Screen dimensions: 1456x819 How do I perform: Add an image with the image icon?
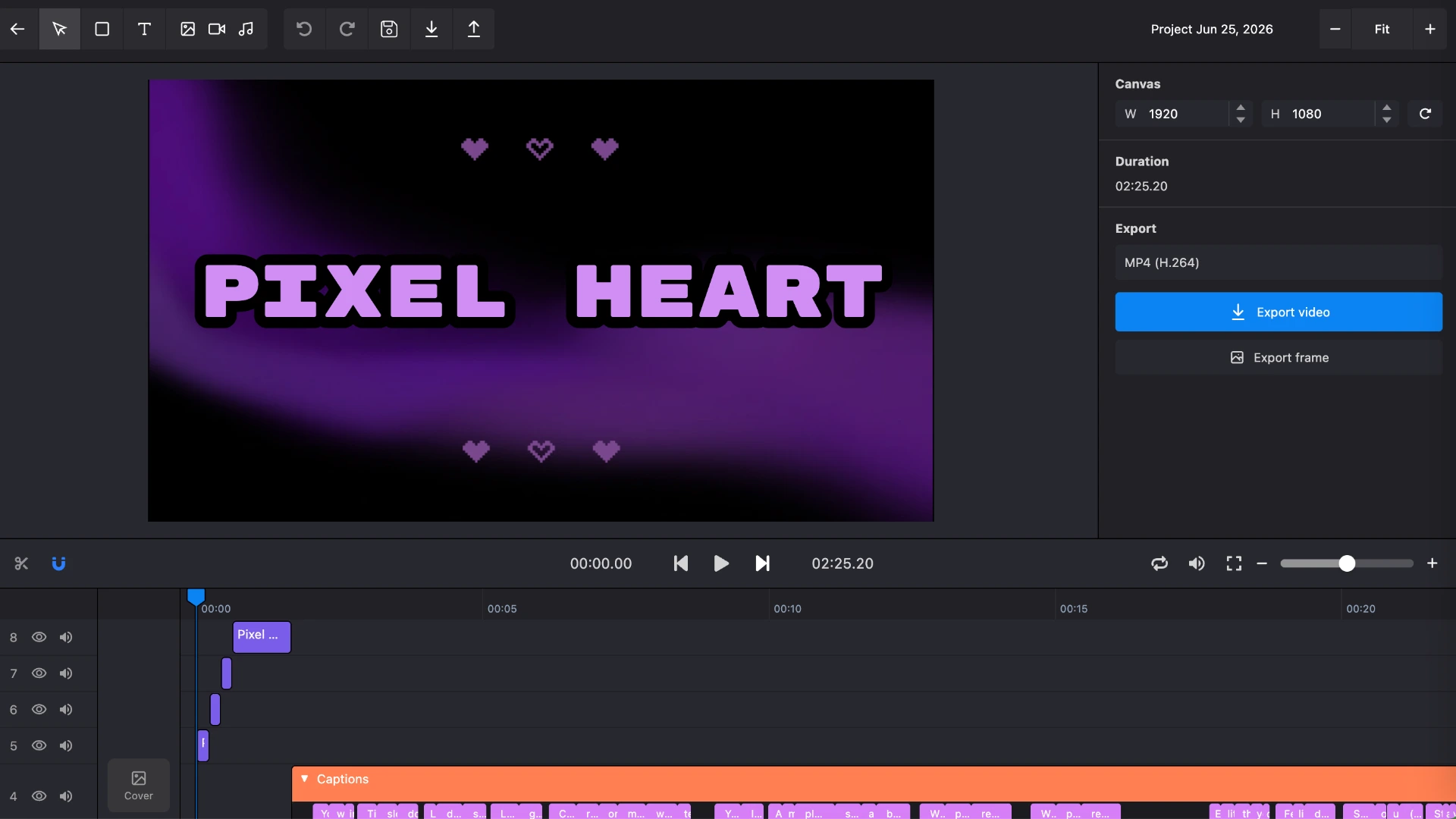tap(187, 29)
